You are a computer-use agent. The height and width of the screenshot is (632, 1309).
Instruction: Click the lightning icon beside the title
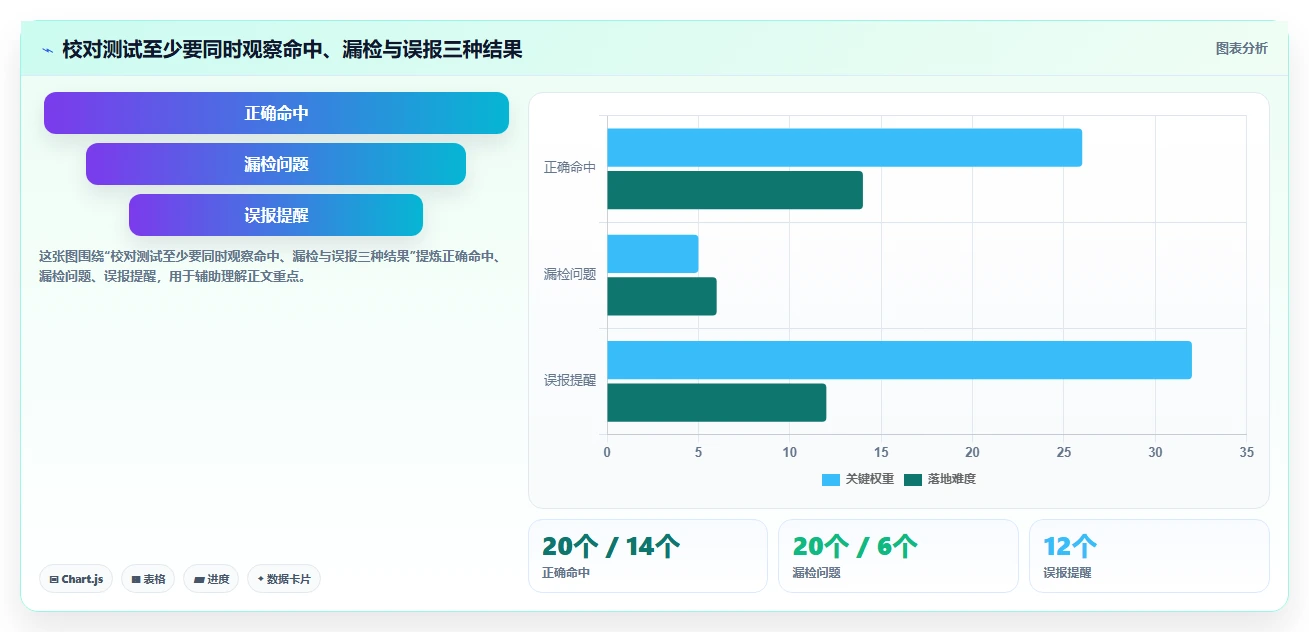pos(48,50)
